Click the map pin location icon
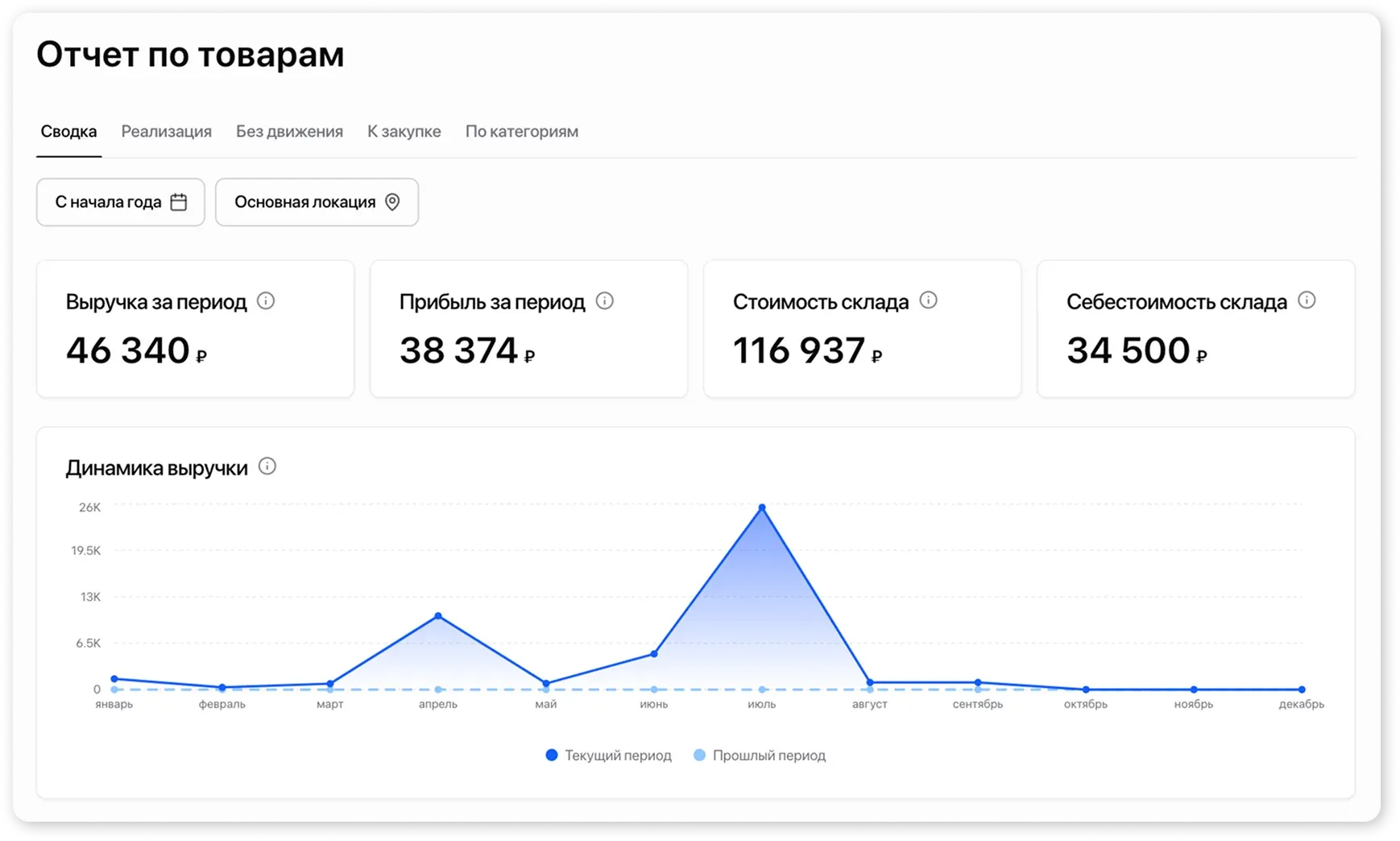 tap(392, 202)
